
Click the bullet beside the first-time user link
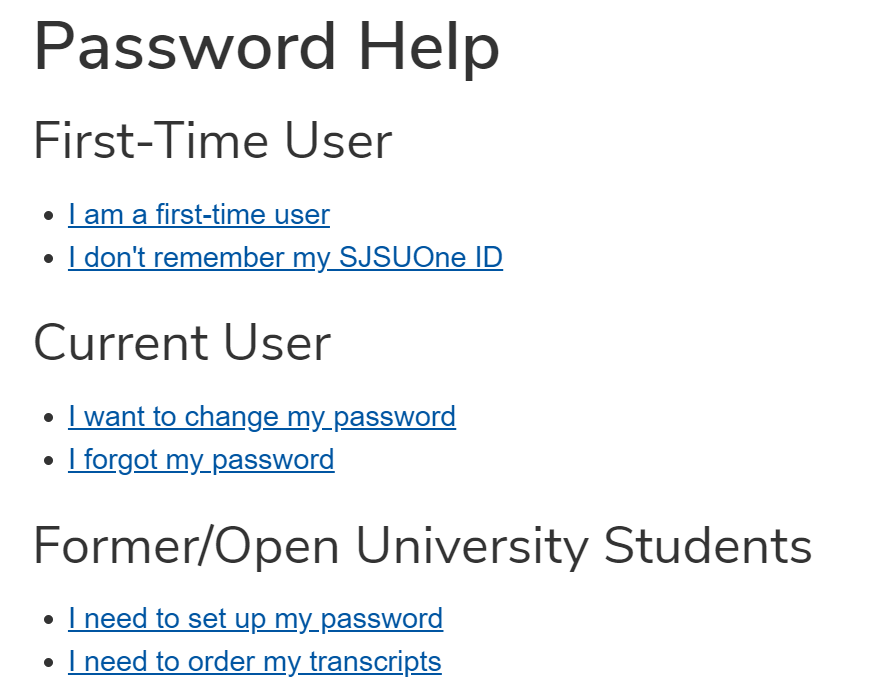click(x=46, y=214)
